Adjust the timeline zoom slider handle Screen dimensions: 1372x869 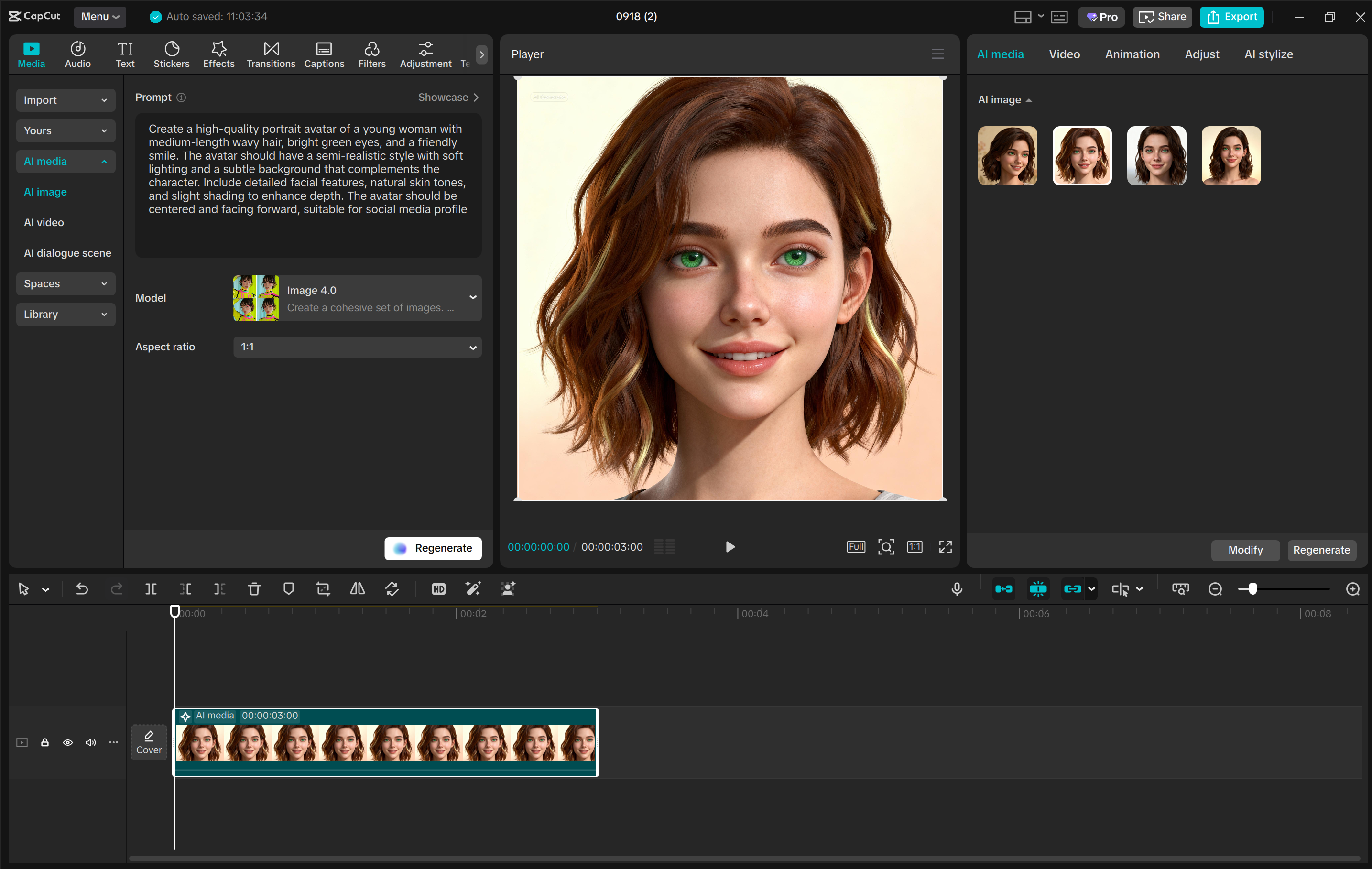point(1252,589)
